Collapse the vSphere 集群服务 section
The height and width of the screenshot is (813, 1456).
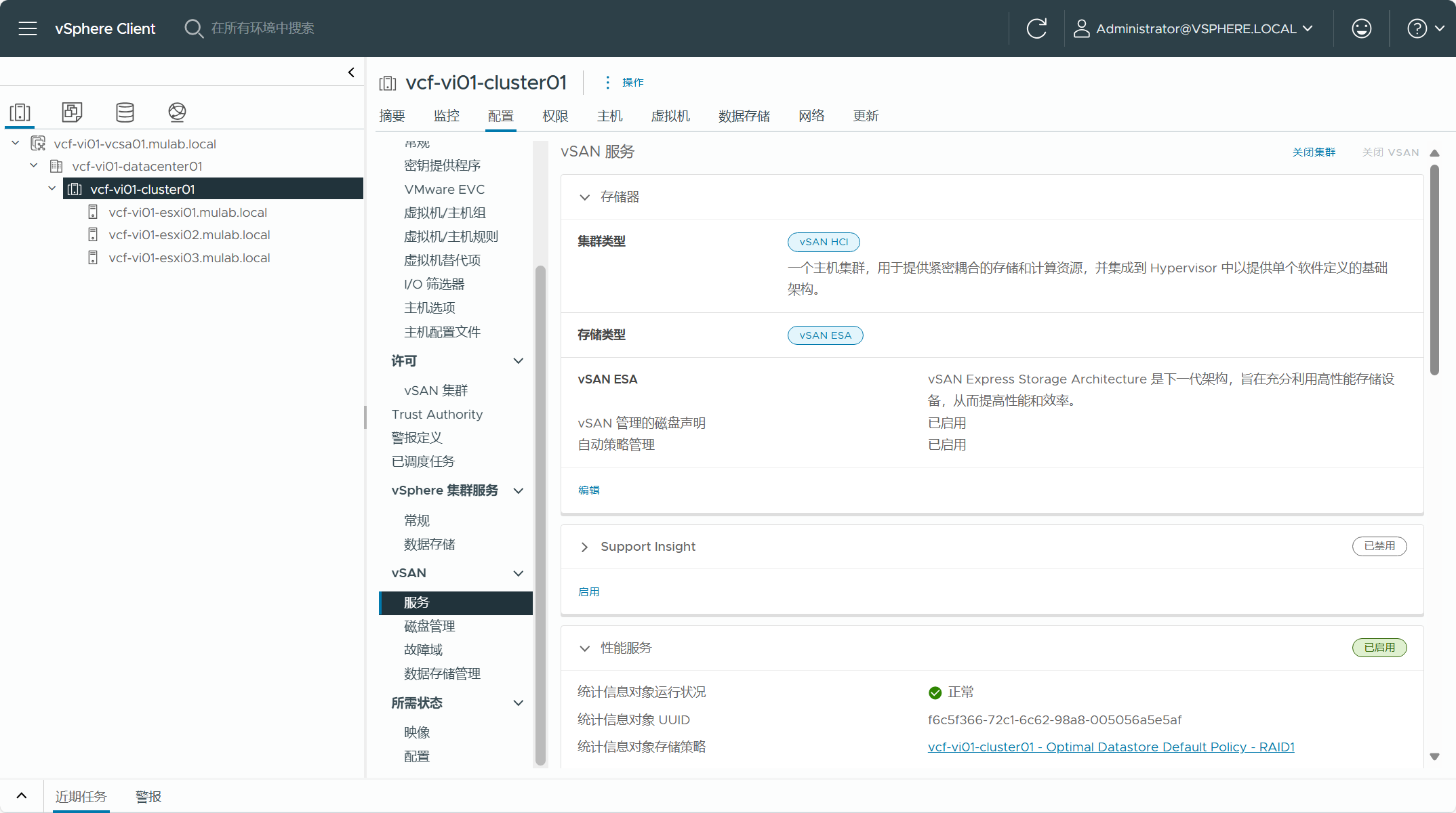519,491
